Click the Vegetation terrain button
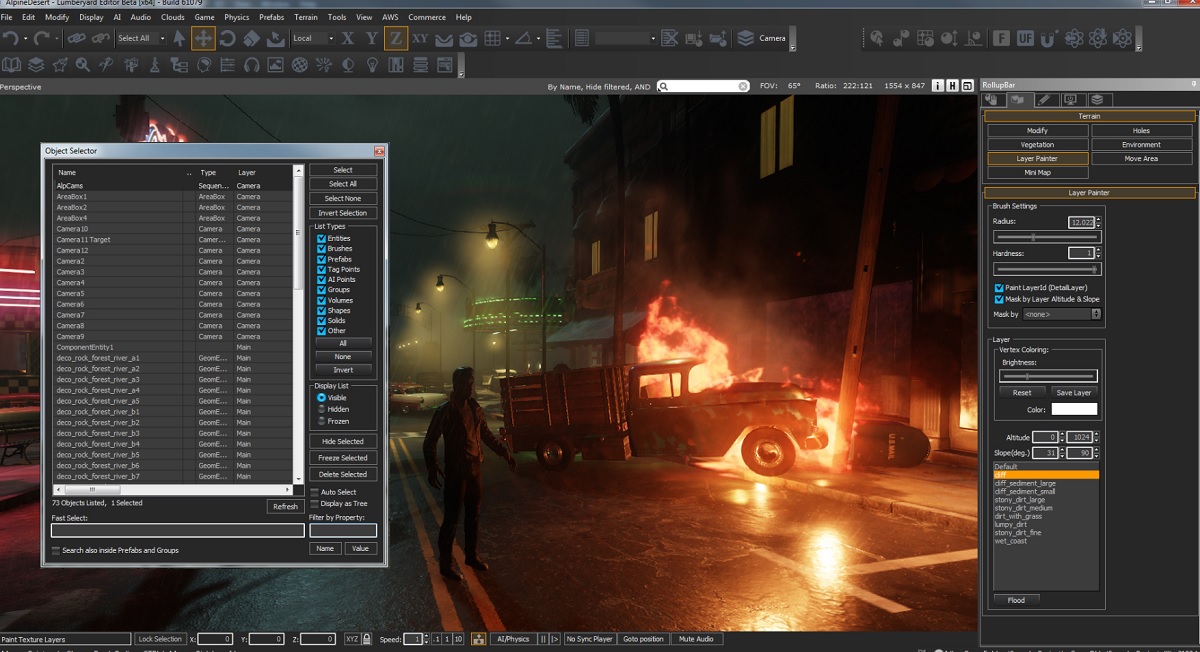Viewport: 1200px width, 652px height. pos(1037,145)
